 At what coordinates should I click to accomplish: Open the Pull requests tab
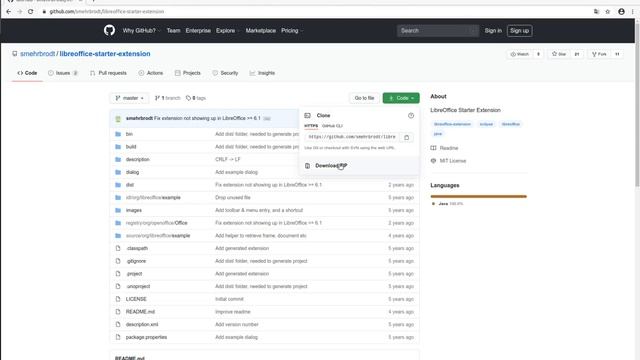click(x=108, y=73)
